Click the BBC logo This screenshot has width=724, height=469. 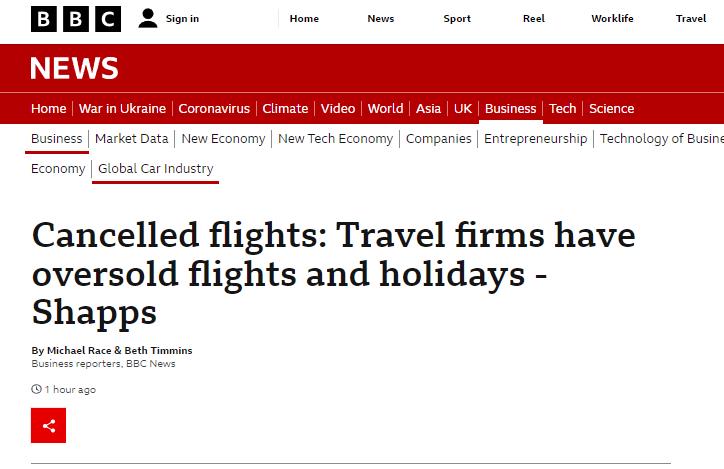[x=76, y=19]
